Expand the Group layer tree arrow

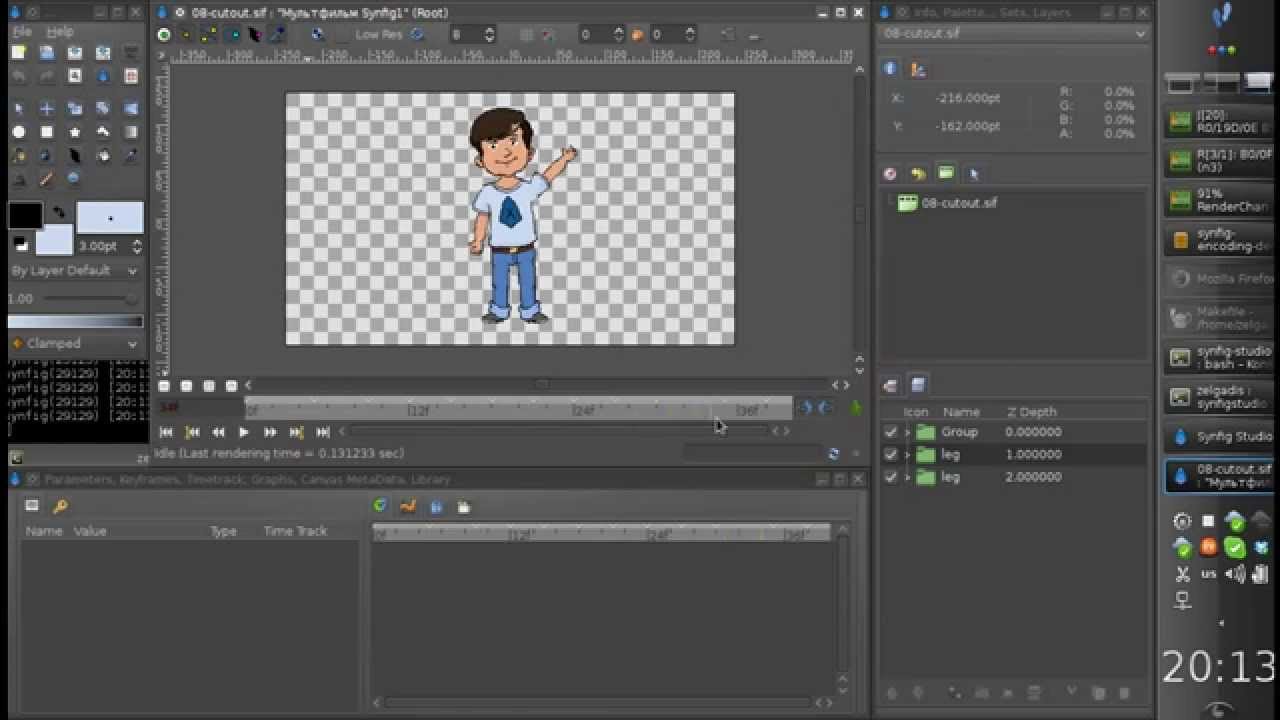tap(908, 432)
